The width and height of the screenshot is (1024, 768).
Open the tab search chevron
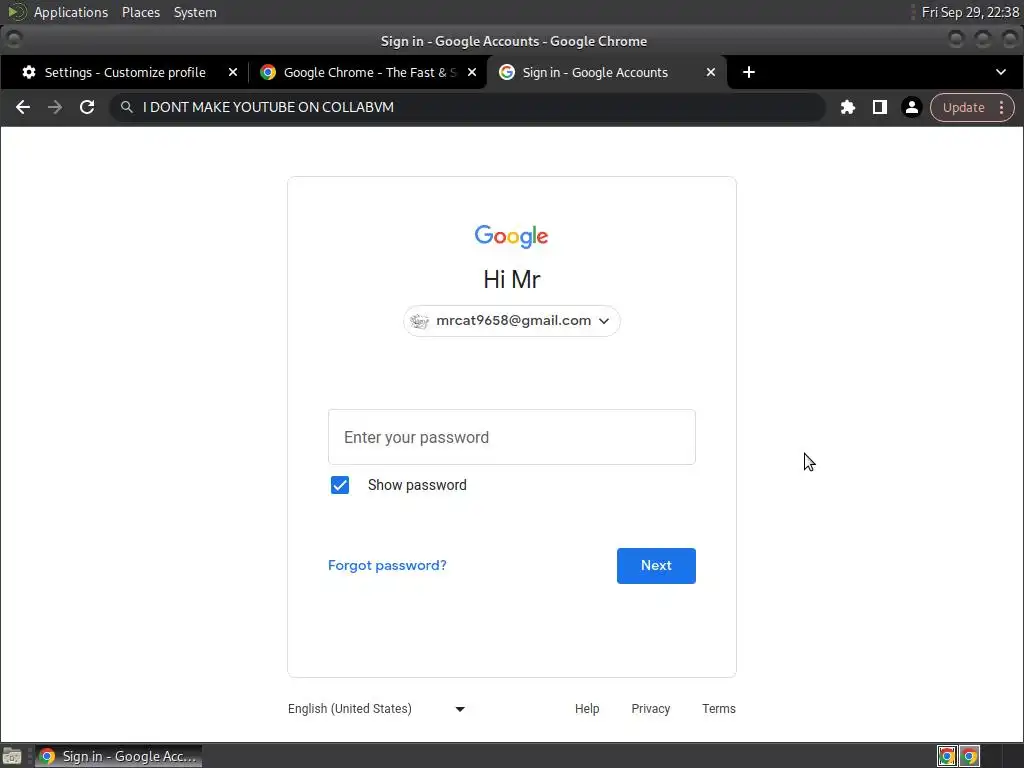coord(1000,72)
